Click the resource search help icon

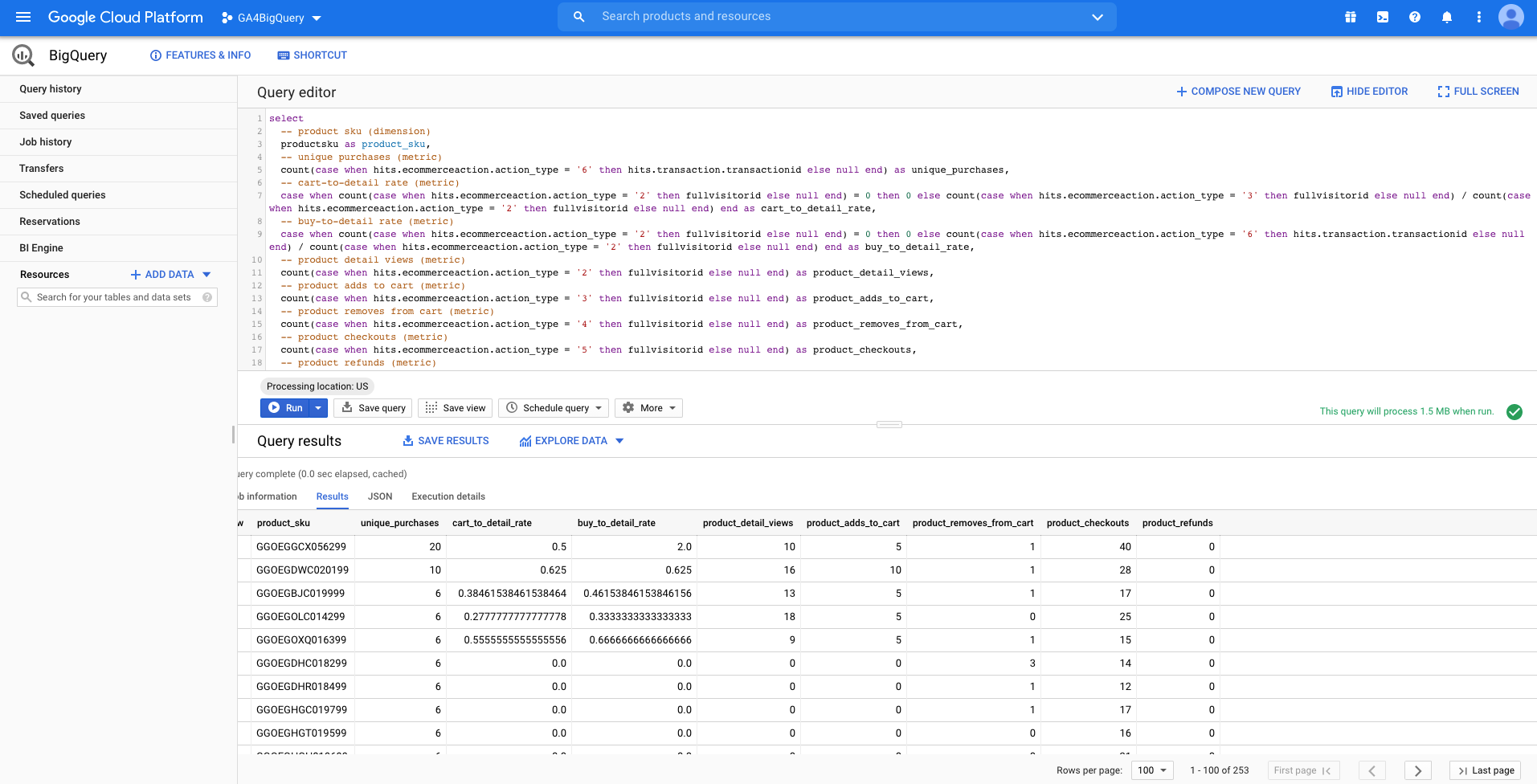pos(207,297)
